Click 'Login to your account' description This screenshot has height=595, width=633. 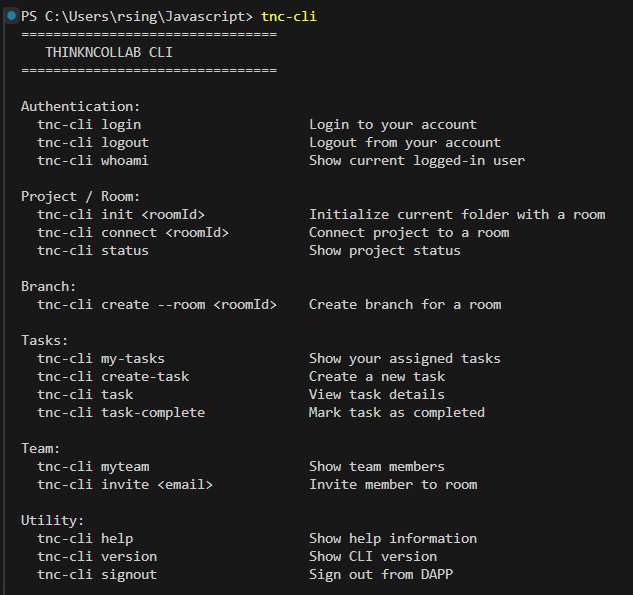pyautogui.click(x=393, y=125)
